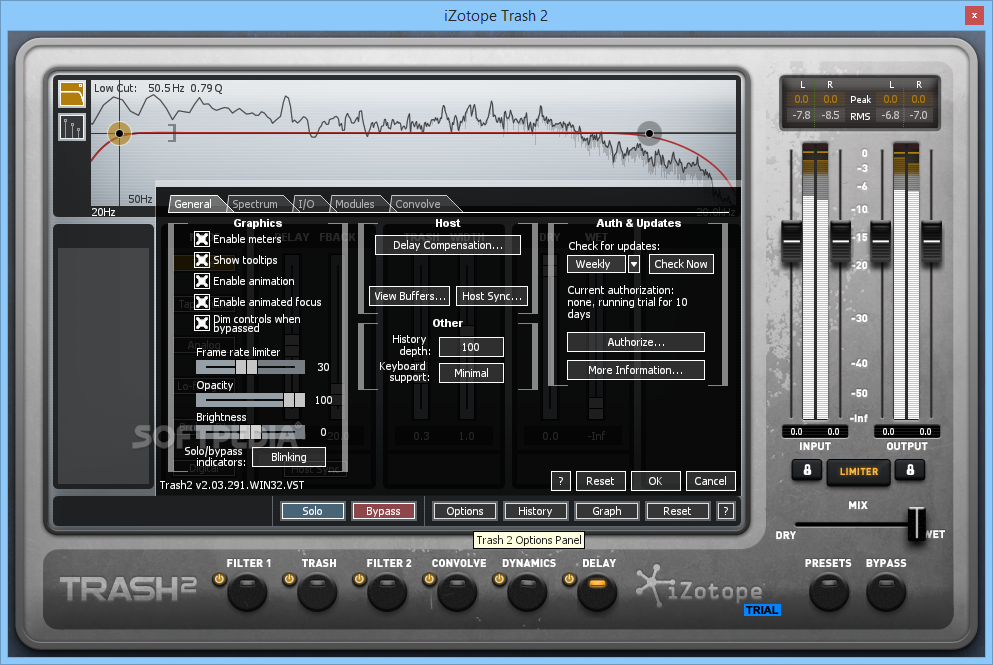Select the Trash module knob
Screen dimensions: 993x665
[x=317, y=593]
